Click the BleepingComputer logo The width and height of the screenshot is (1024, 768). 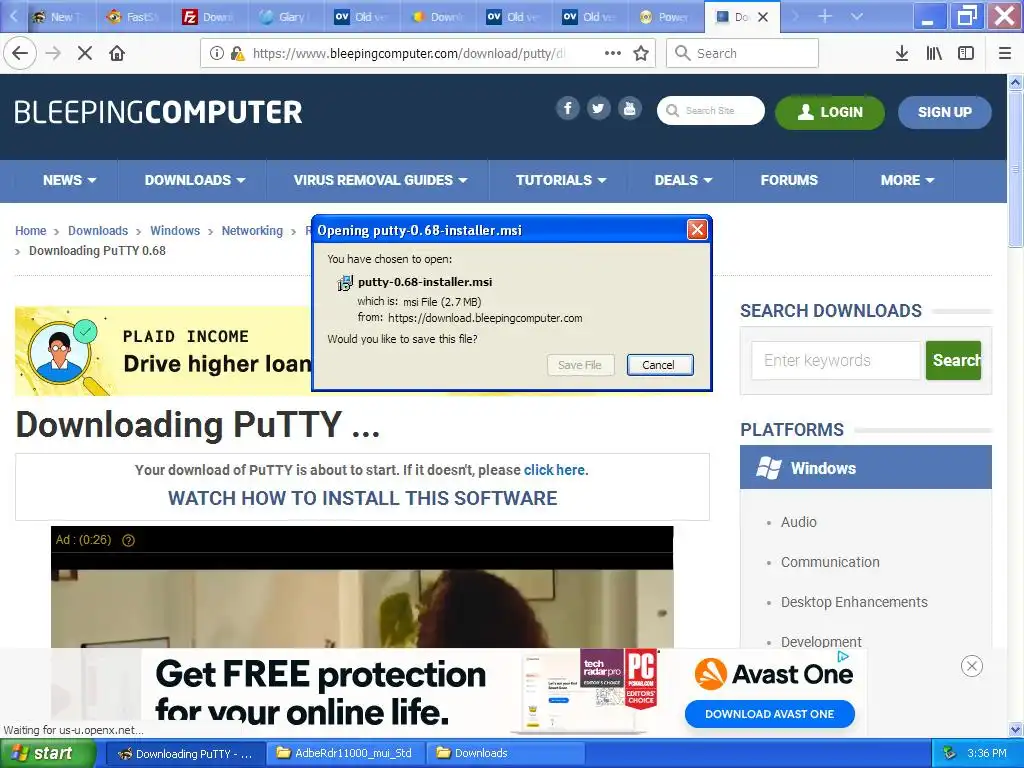158,112
